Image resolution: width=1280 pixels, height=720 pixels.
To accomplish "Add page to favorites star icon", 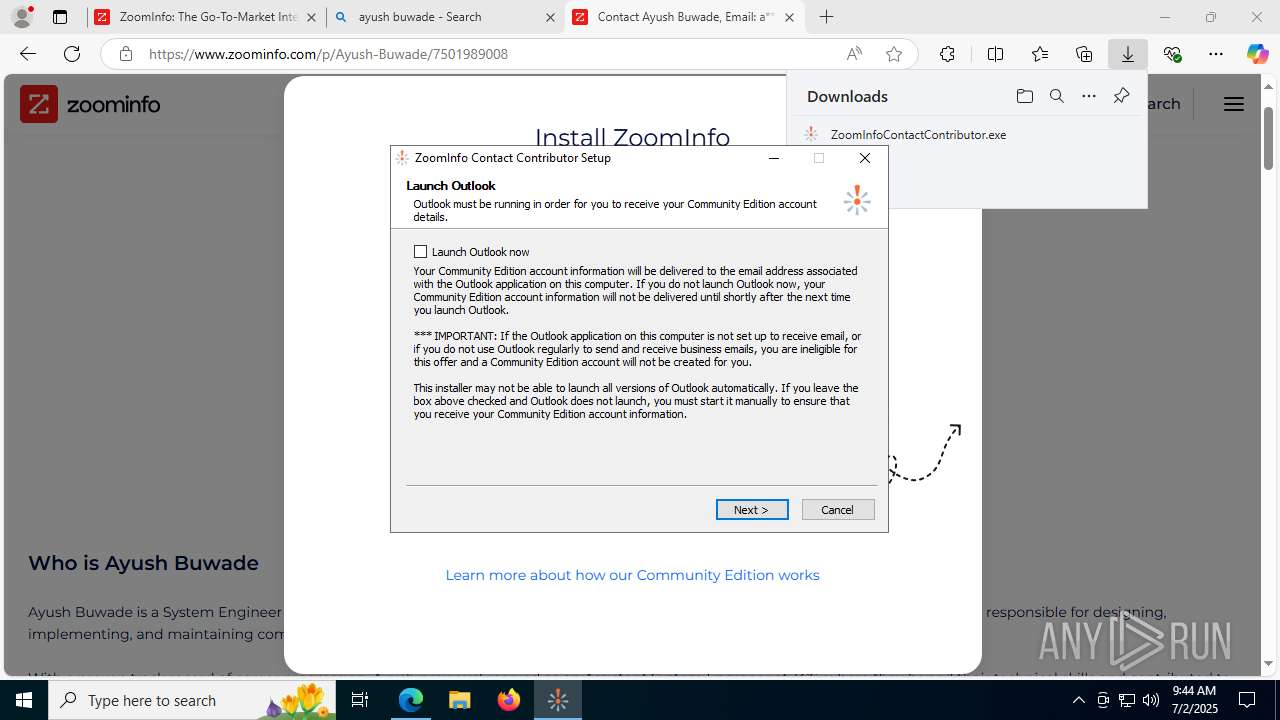I will pos(894,54).
